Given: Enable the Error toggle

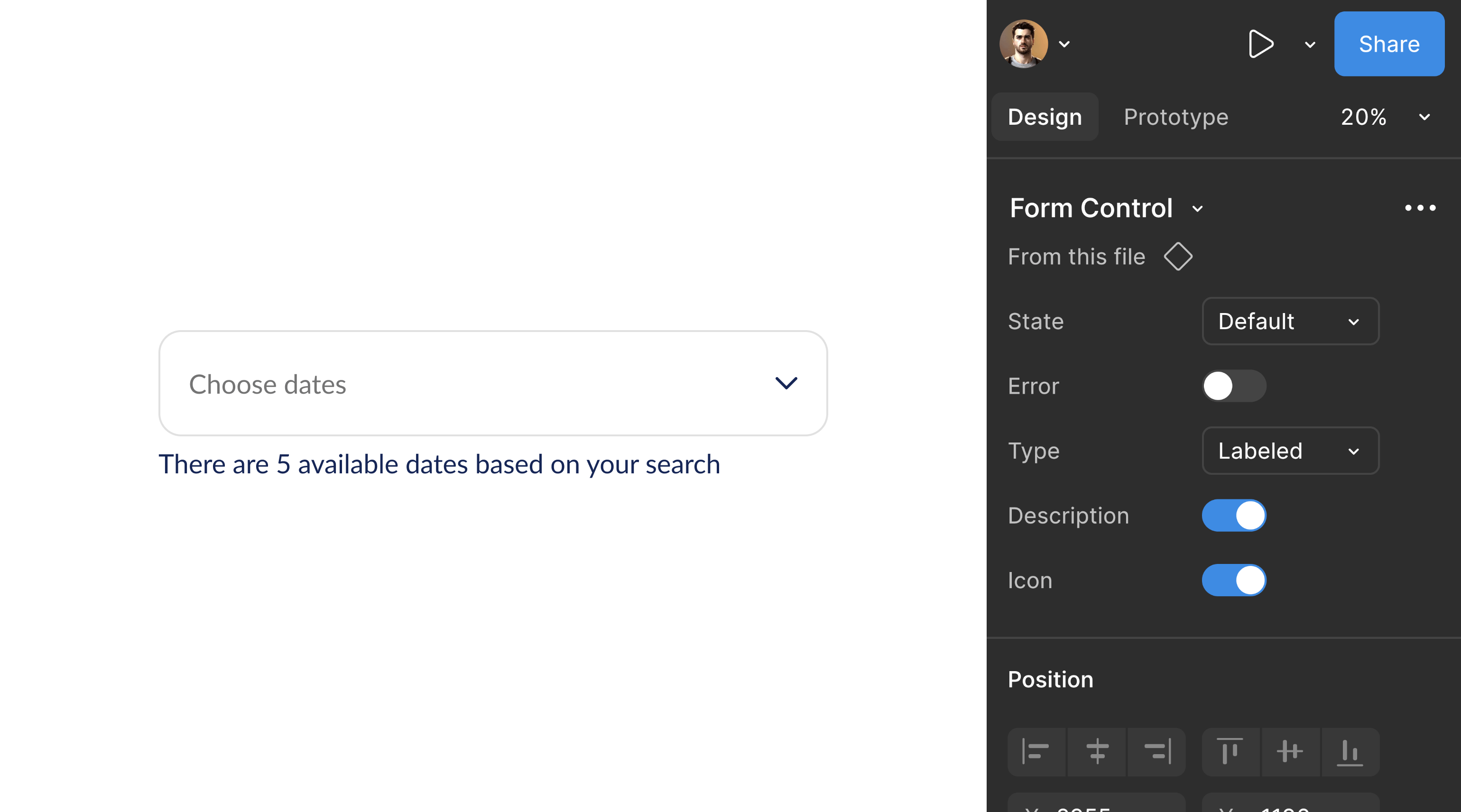Looking at the screenshot, I should pyautogui.click(x=1234, y=386).
